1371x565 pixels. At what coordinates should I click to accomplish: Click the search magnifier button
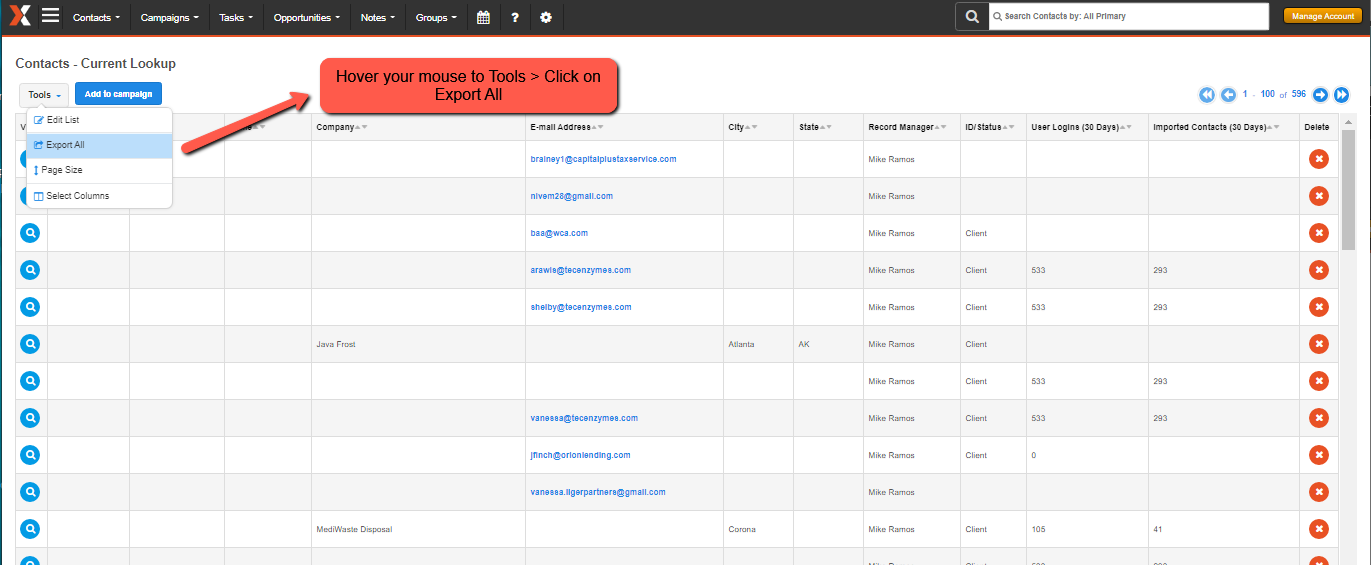pyautogui.click(x=971, y=16)
